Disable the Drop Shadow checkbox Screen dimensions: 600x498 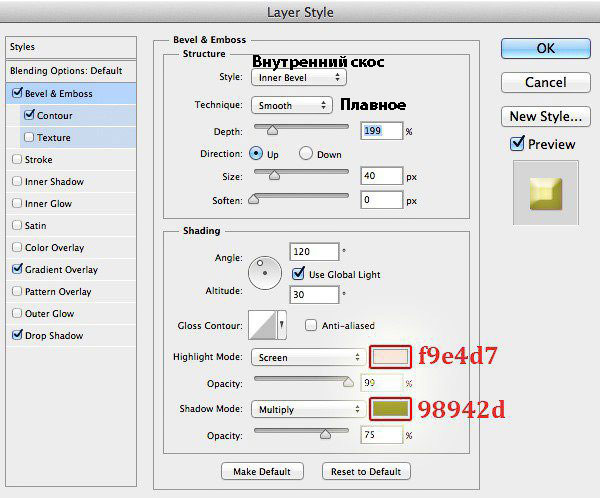coord(17,335)
